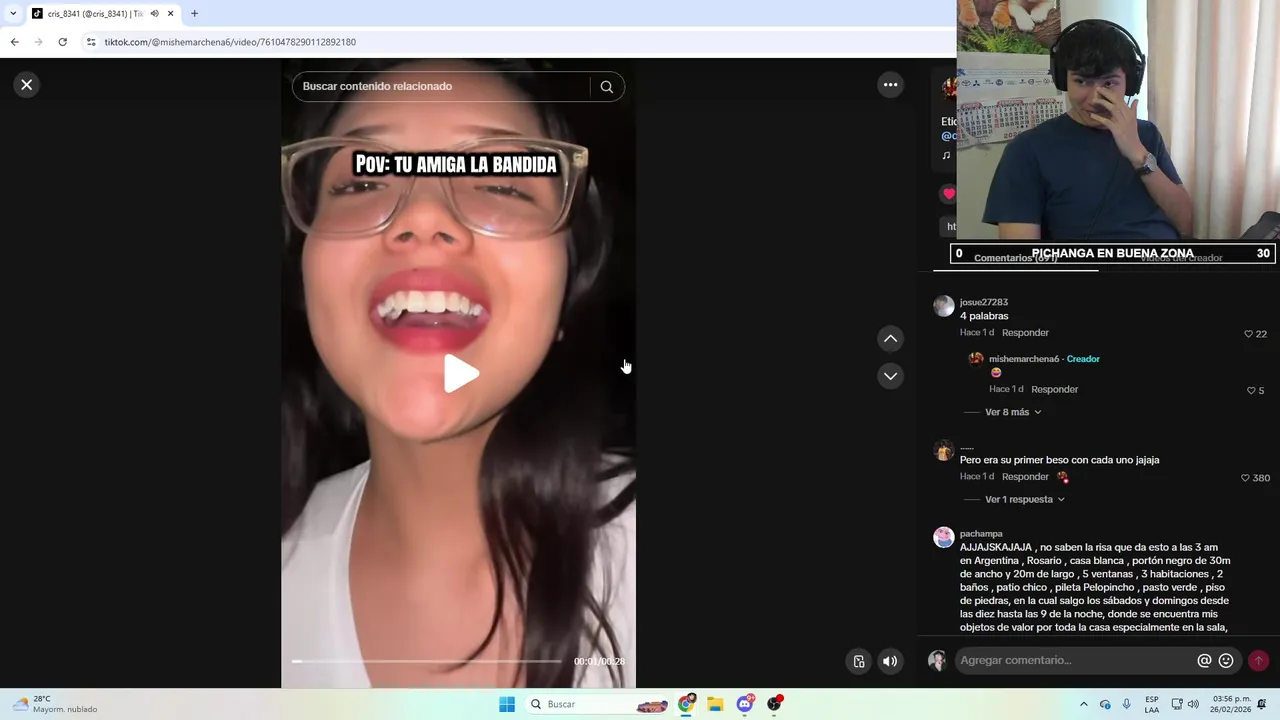Screen dimensions: 1280x720
Task: View site information icon in address bar
Action: [x=91, y=42]
